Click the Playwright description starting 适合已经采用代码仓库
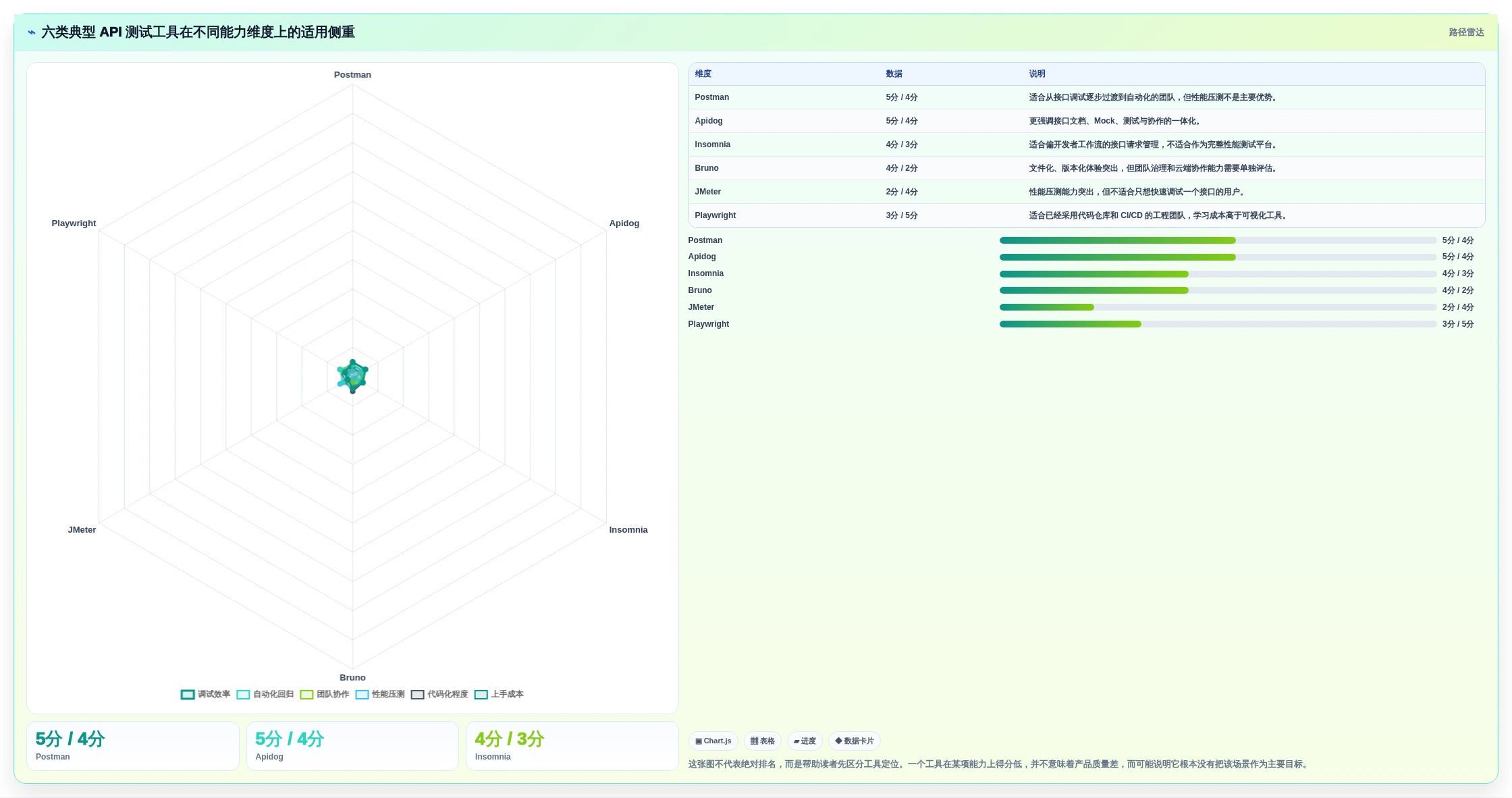The height and width of the screenshot is (798, 1512). [x=1160, y=215]
